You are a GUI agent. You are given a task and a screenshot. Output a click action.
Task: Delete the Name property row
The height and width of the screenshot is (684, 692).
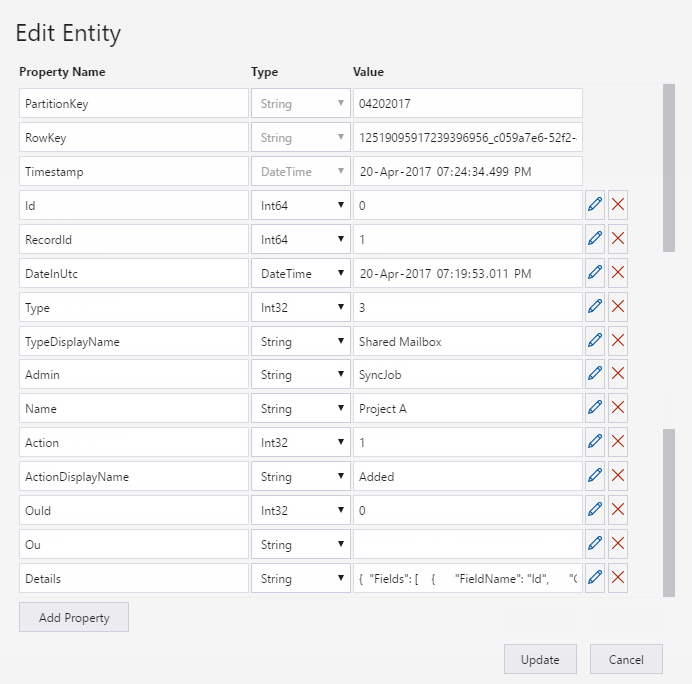618,409
